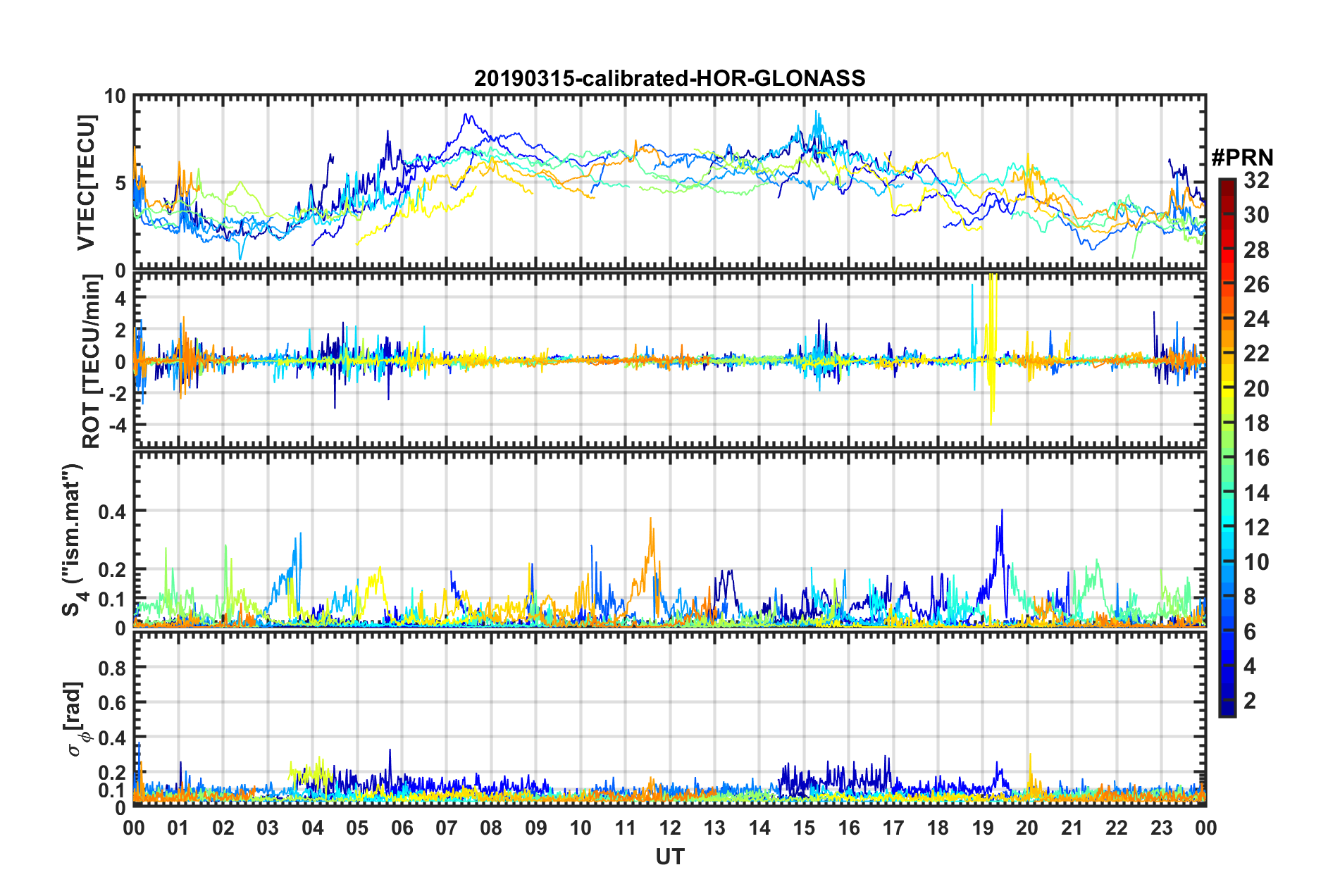Click x-axis hour label 06

(x=402, y=828)
